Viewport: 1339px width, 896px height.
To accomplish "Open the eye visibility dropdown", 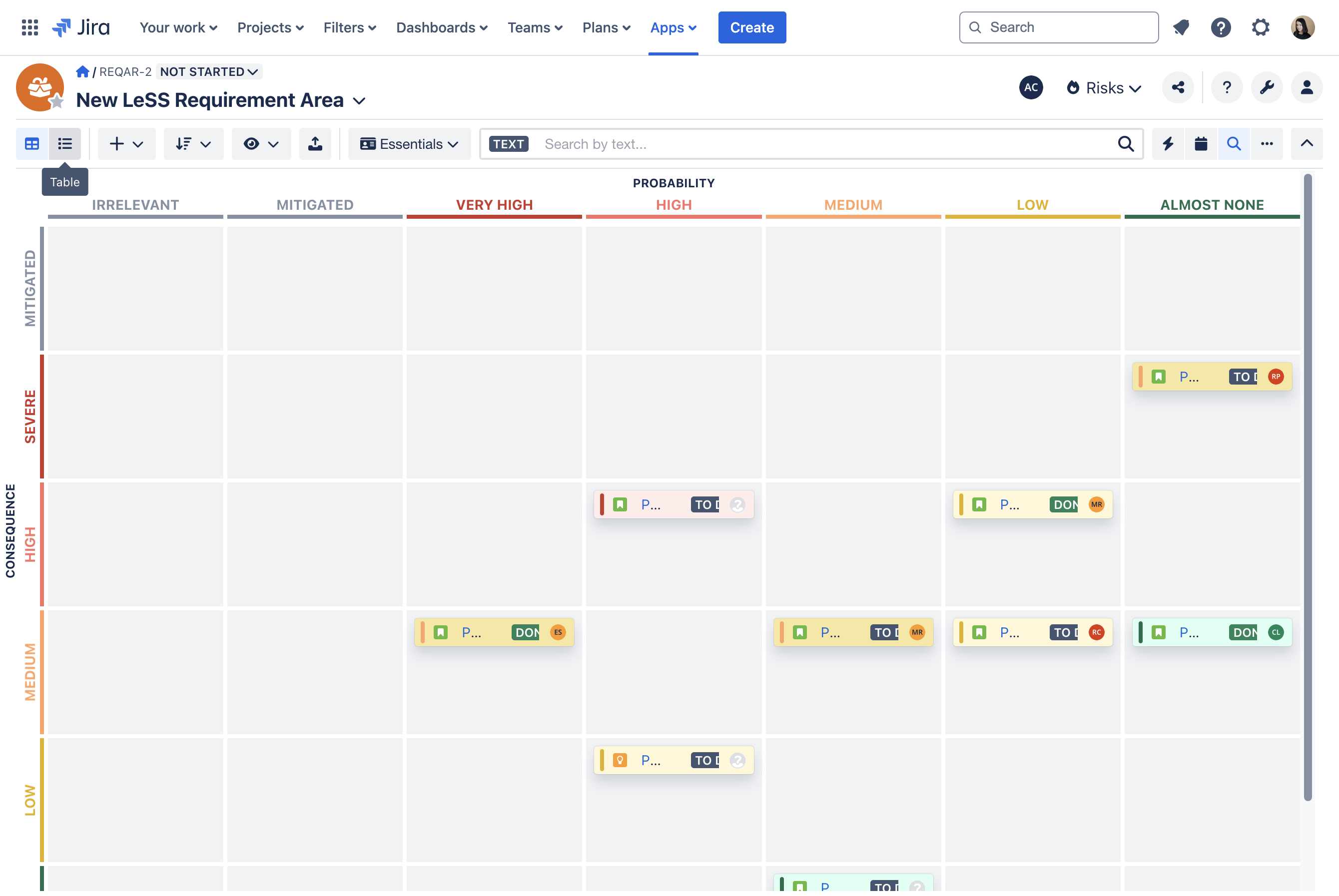I will point(261,144).
